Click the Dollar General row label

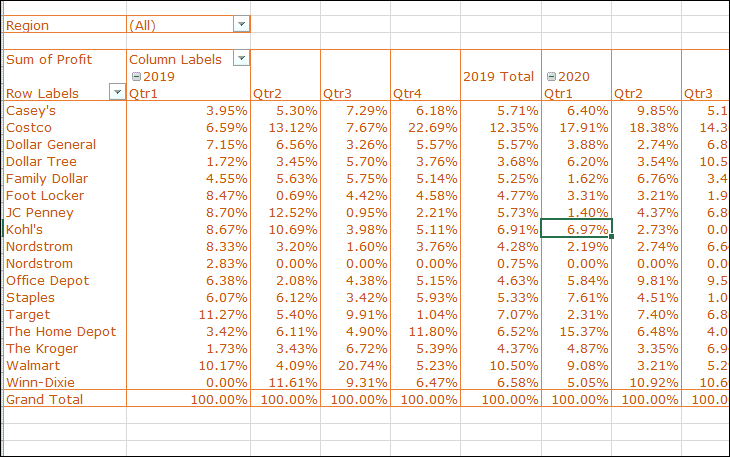(65, 145)
